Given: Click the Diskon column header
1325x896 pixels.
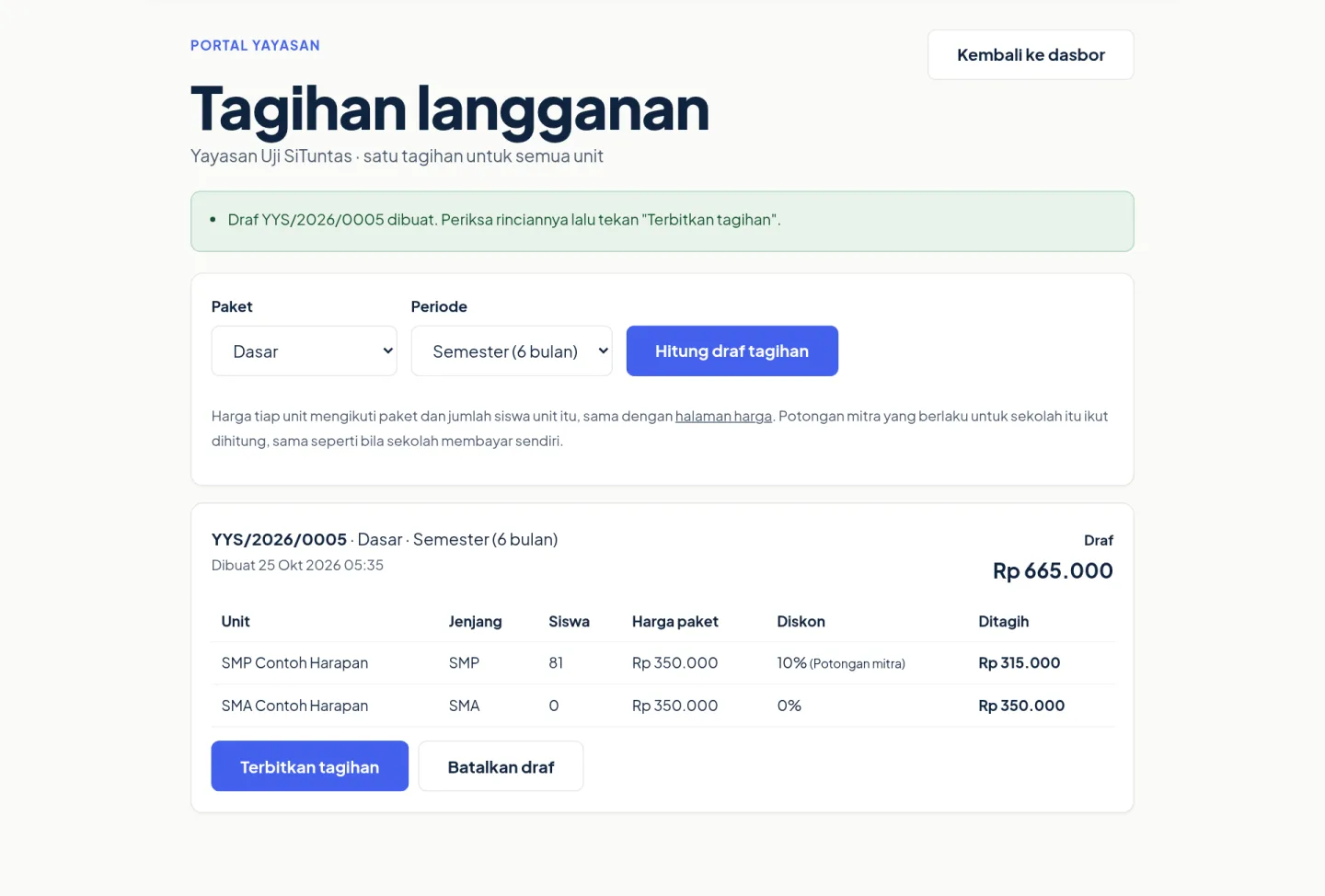Looking at the screenshot, I should pyautogui.click(x=801, y=621).
